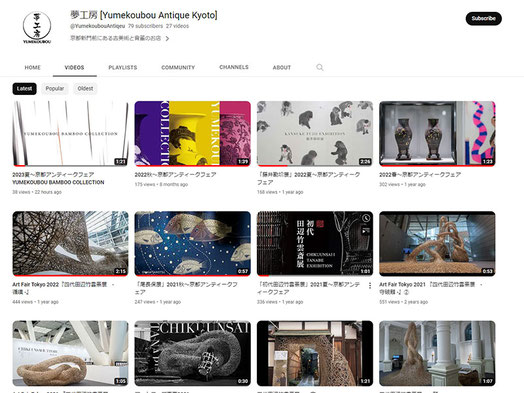
Task: Click the watch later clock on Chikuunsai thumbnail
Action: pyautogui.click(x=366, y=218)
